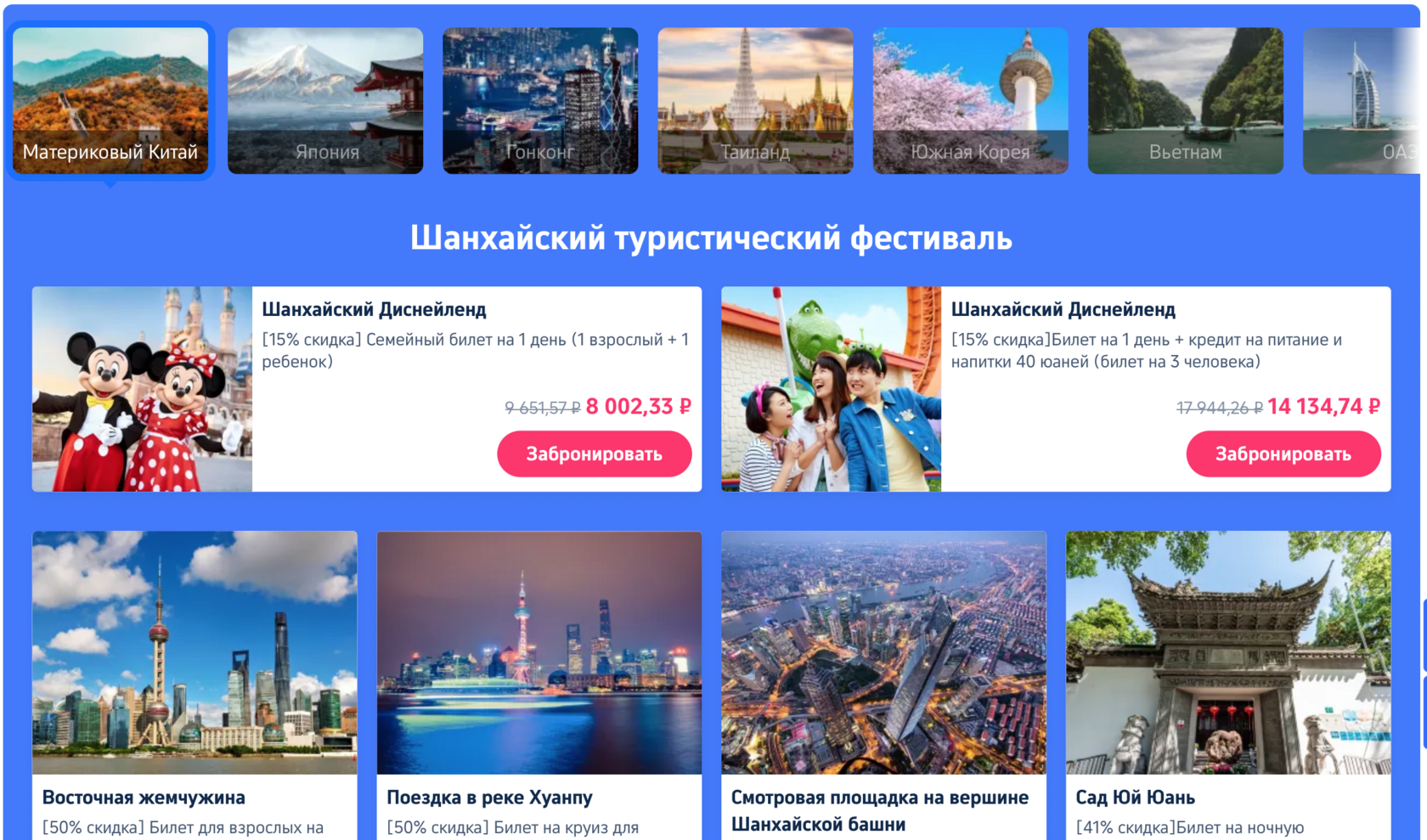Open the Disneyland photo with green dinosaur

click(832, 389)
